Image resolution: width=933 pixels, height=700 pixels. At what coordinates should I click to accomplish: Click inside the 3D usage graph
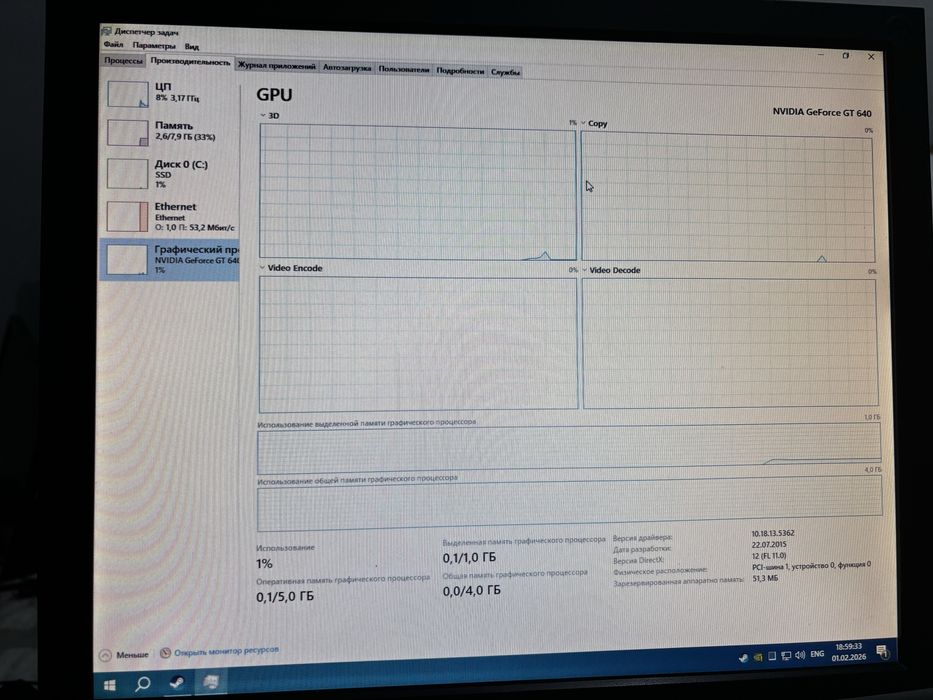[418, 192]
